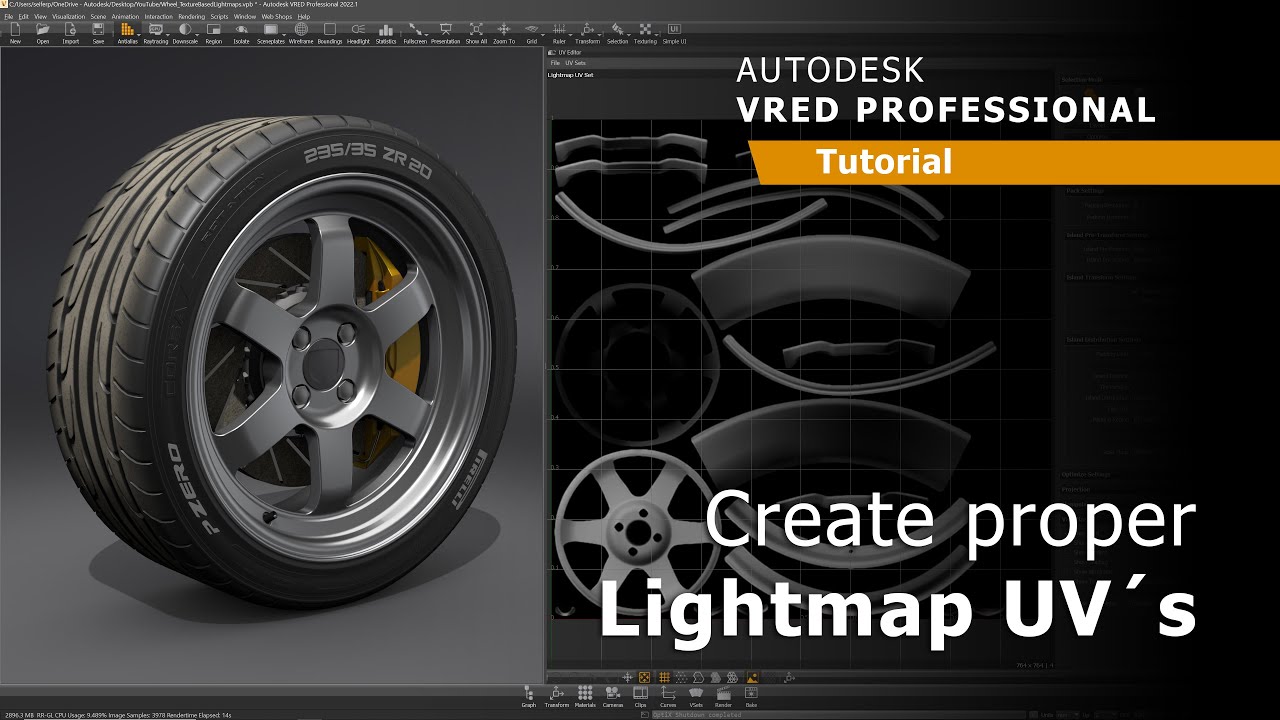Open the UV Sets menu in UV Editor
The width and height of the screenshot is (1280, 720).
coord(576,63)
